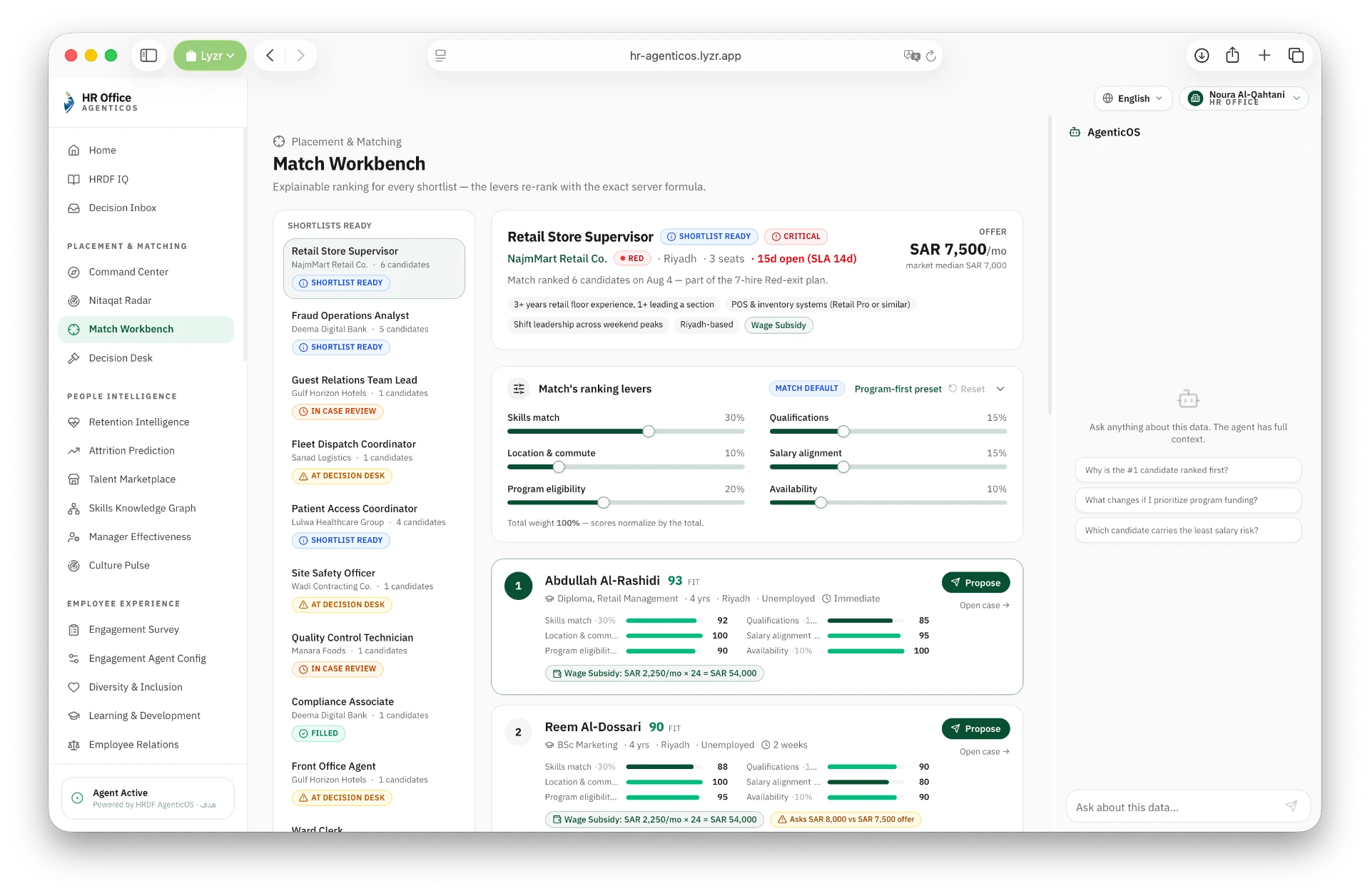Viewport: 1370px width, 896px height.
Task: Propose Reem Al-Dossari
Action: click(975, 728)
